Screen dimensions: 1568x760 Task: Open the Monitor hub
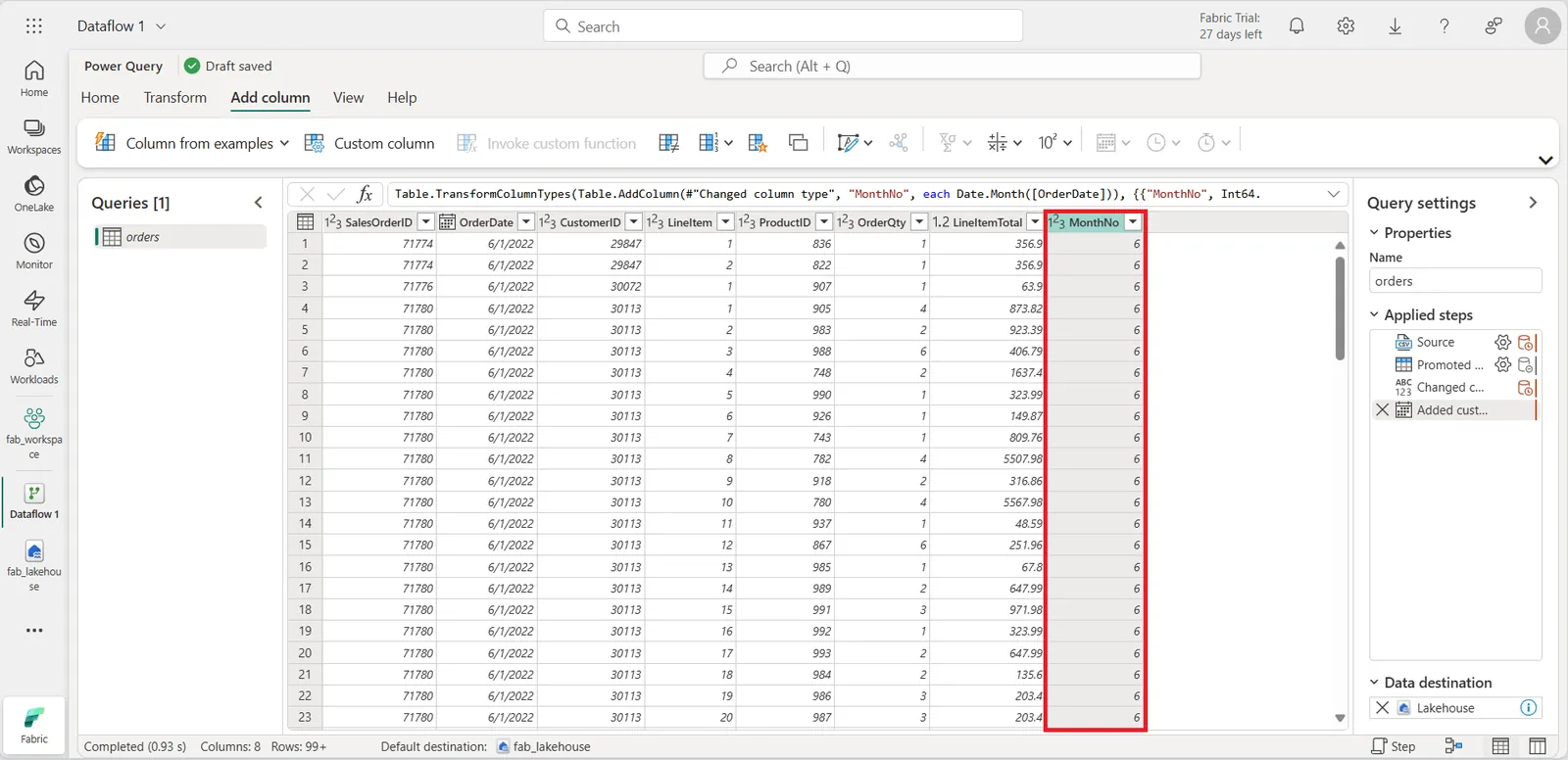[x=34, y=251]
